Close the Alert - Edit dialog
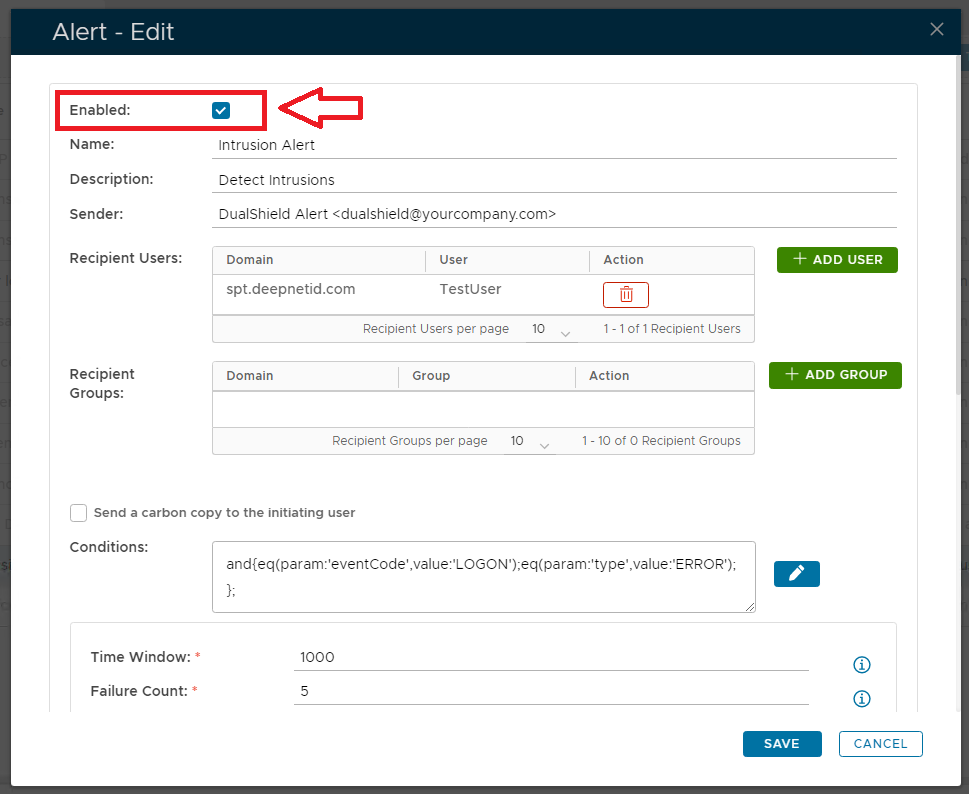 (x=936, y=29)
